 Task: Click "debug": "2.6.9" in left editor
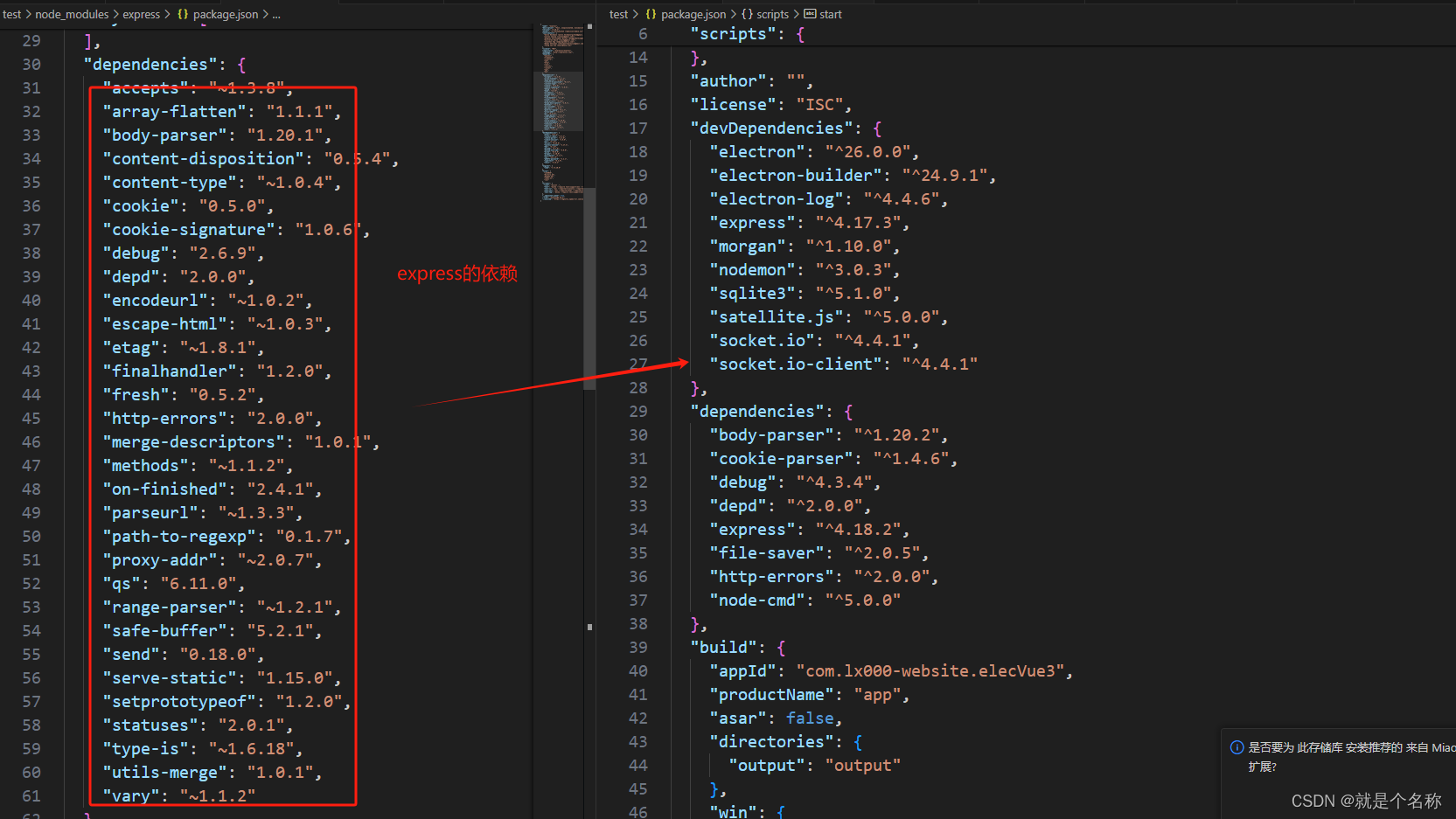[184, 253]
